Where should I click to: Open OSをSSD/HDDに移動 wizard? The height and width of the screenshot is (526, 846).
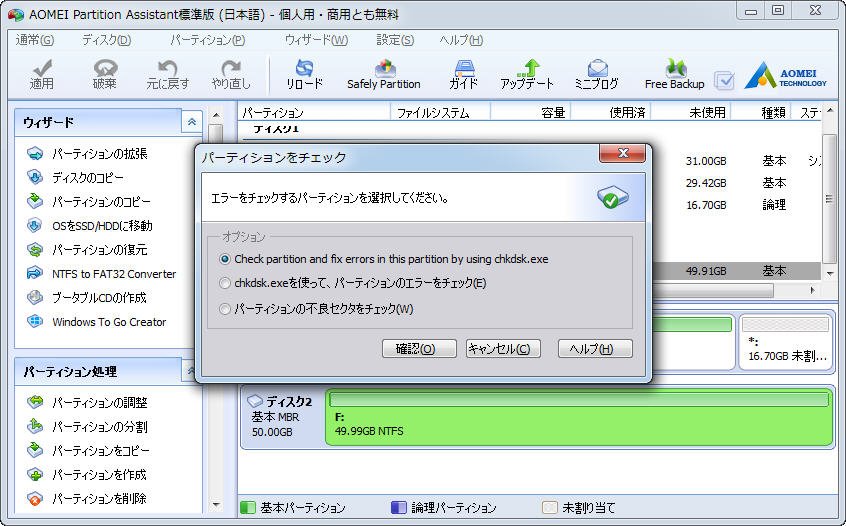coord(90,226)
